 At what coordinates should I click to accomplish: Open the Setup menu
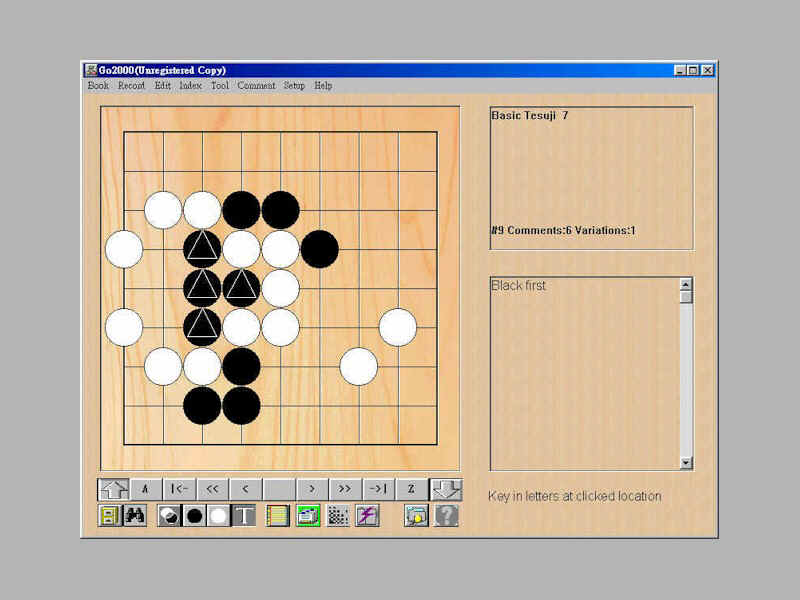[x=294, y=86]
